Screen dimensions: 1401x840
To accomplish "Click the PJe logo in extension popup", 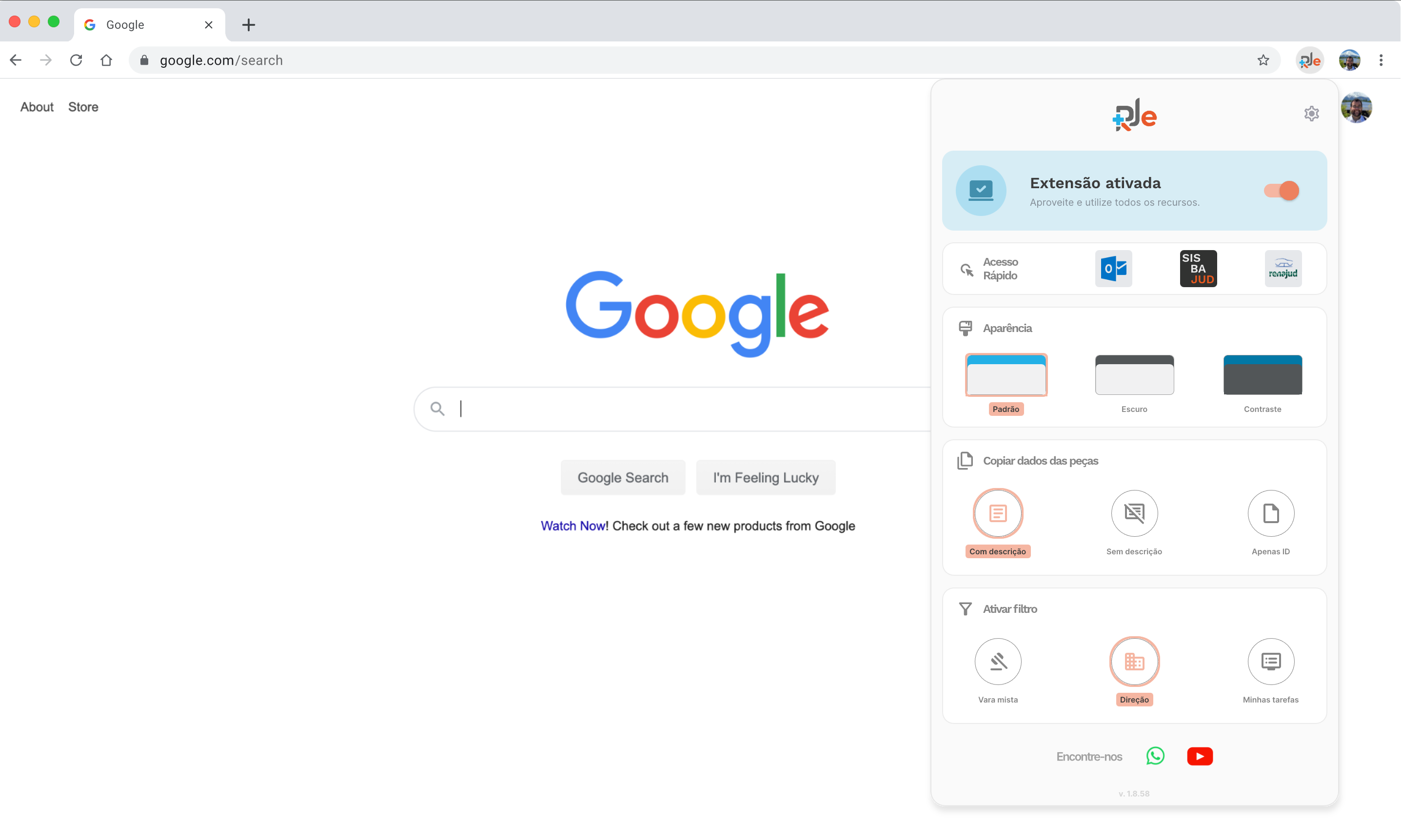I will coord(1134,115).
